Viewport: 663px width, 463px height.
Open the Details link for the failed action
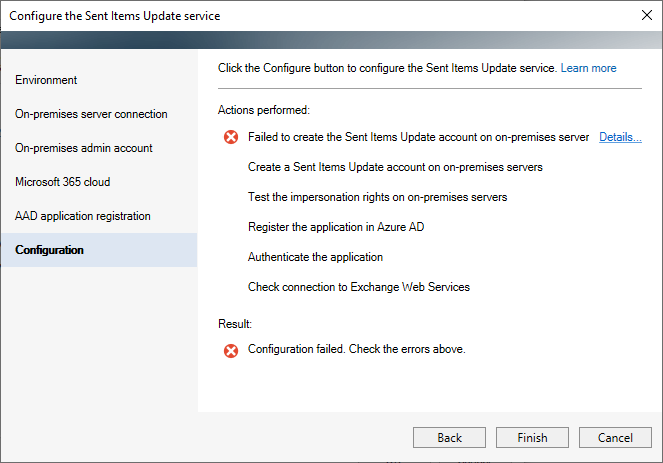click(620, 137)
